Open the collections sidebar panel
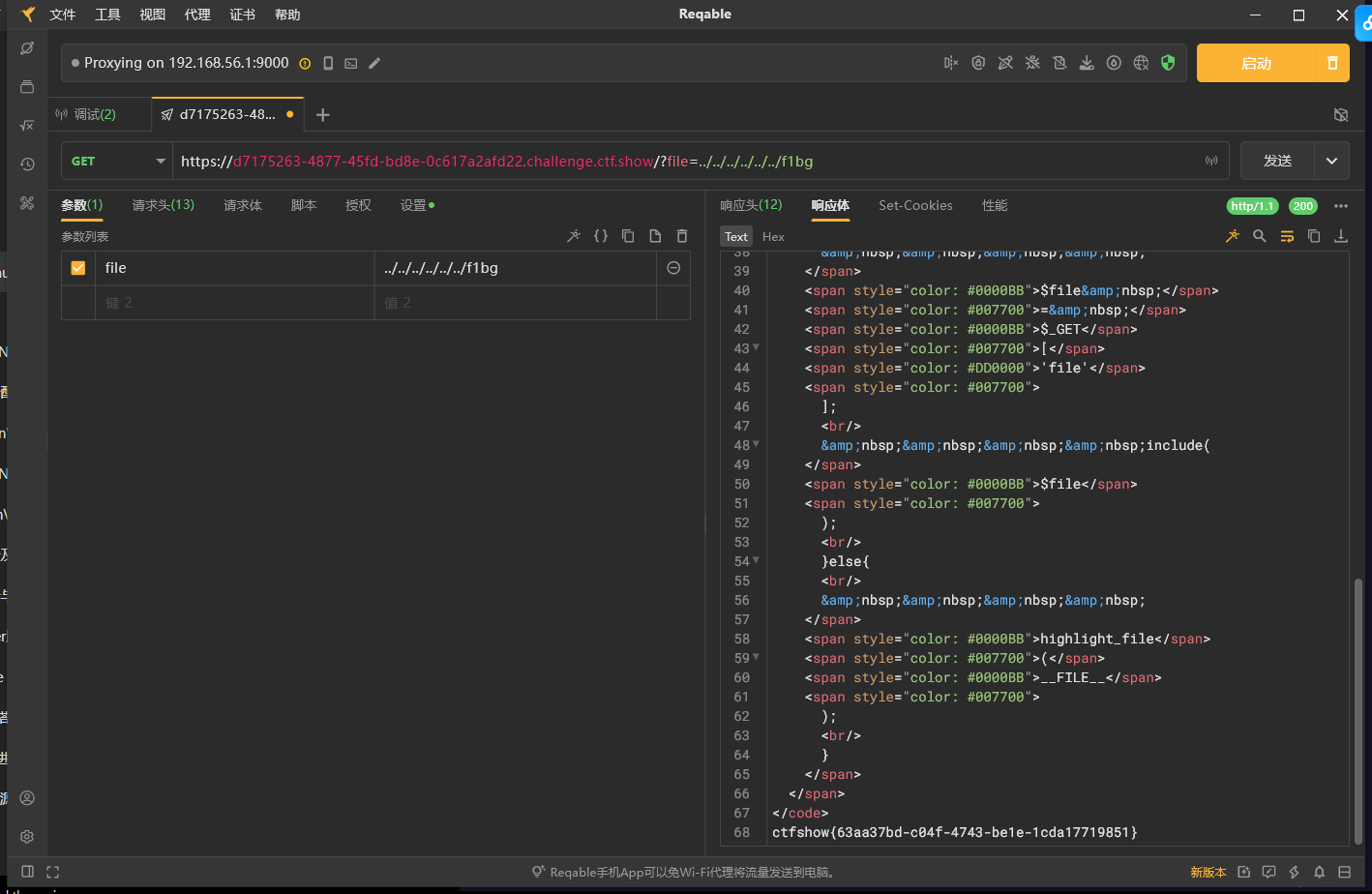Viewport: 1372px width, 894px height. point(27,87)
